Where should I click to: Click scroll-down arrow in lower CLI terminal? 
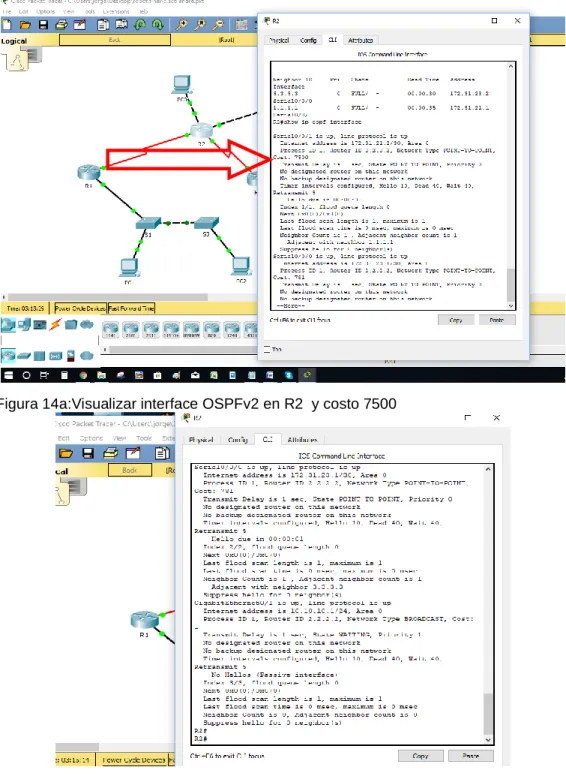(488, 740)
